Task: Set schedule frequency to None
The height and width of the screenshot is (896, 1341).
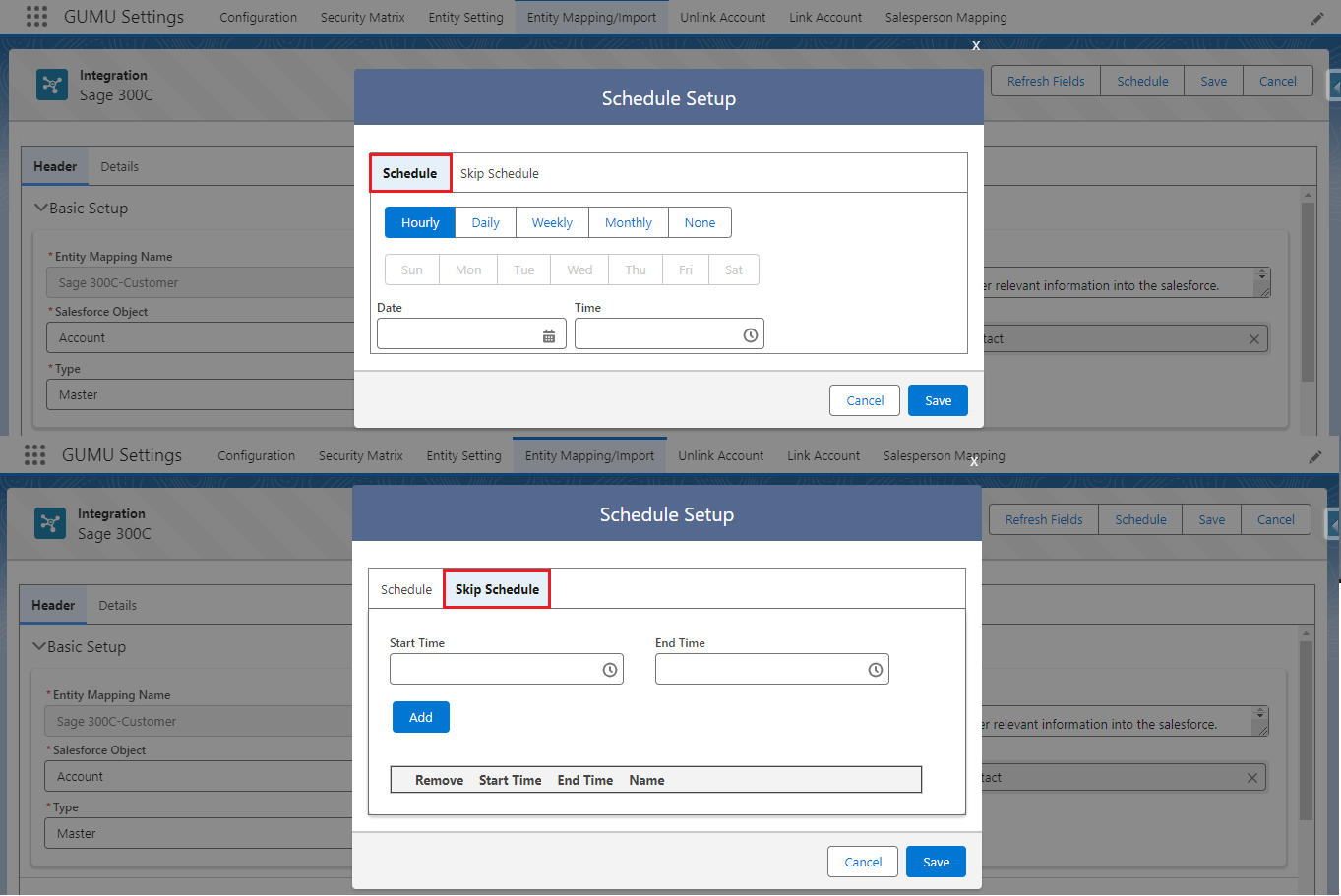Action: pos(700,223)
